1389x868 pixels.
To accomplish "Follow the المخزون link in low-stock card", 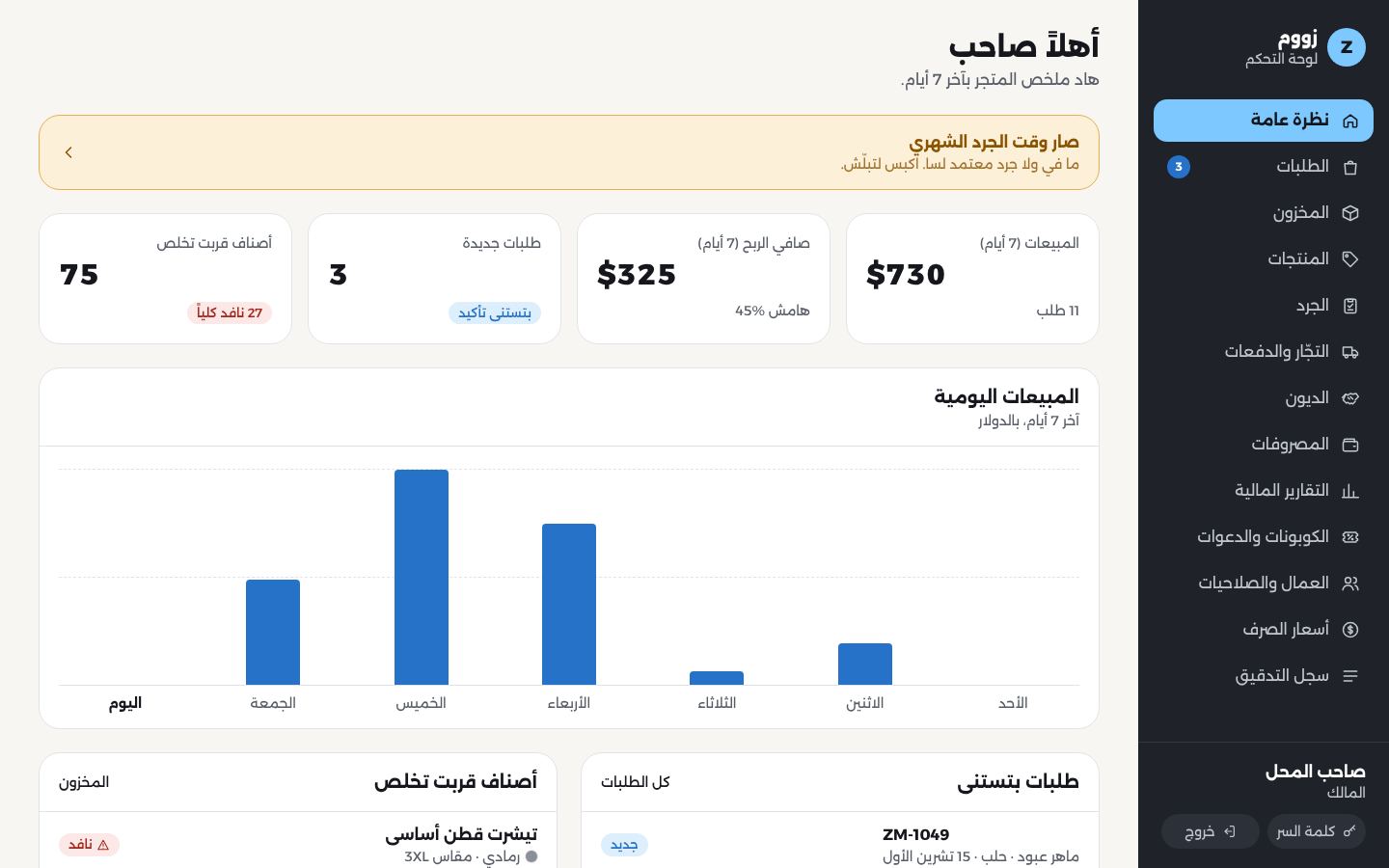I will coord(84,782).
